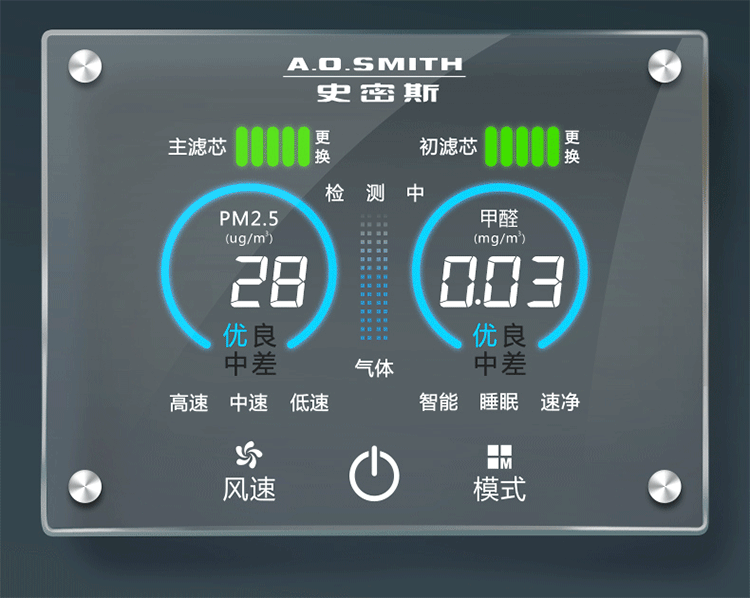Click the blue 优 under PM2.5
Viewport: 750px width, 598px height.
point(235,335)
